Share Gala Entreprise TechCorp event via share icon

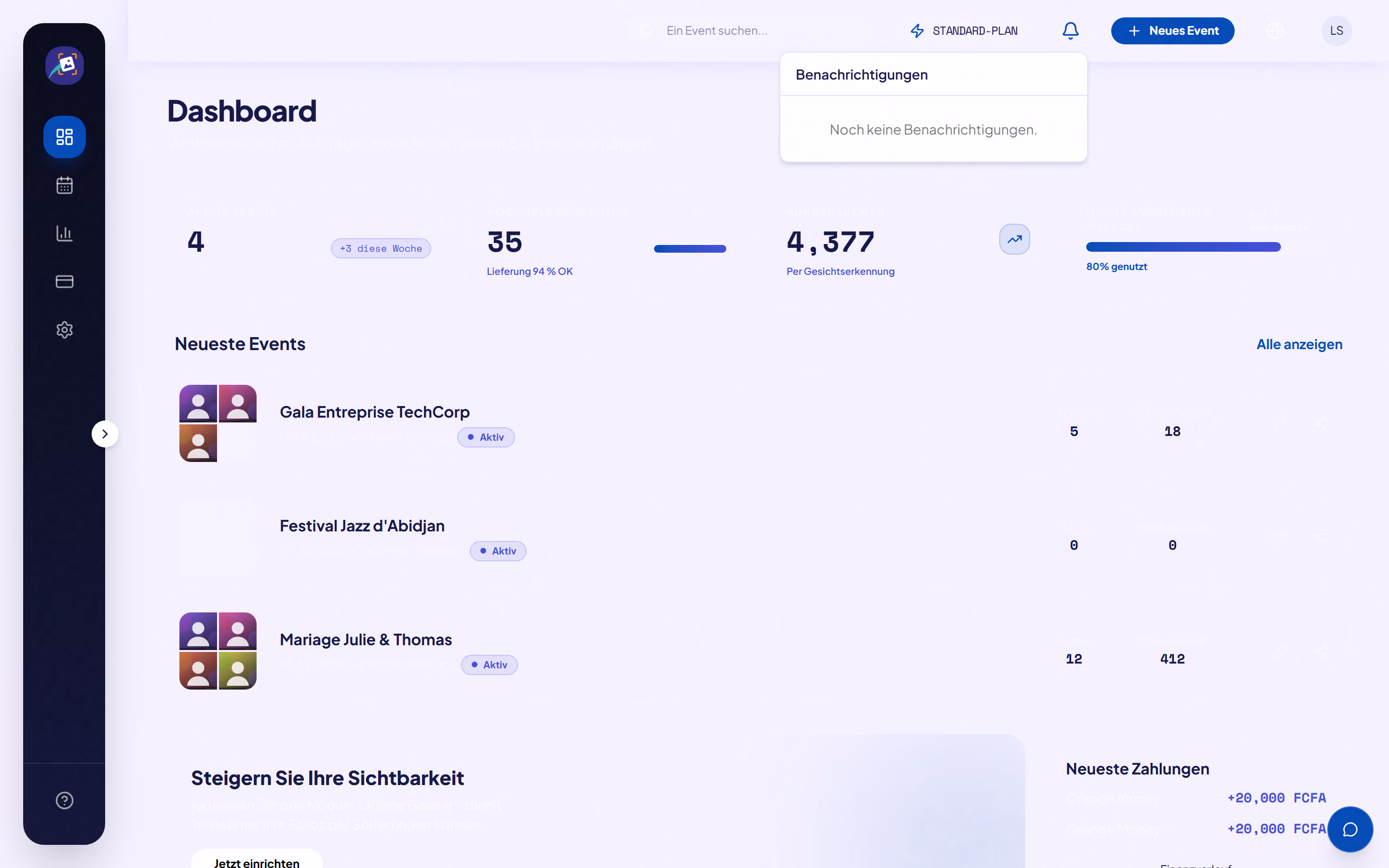pyautogui.click(x=1321, y=424)
